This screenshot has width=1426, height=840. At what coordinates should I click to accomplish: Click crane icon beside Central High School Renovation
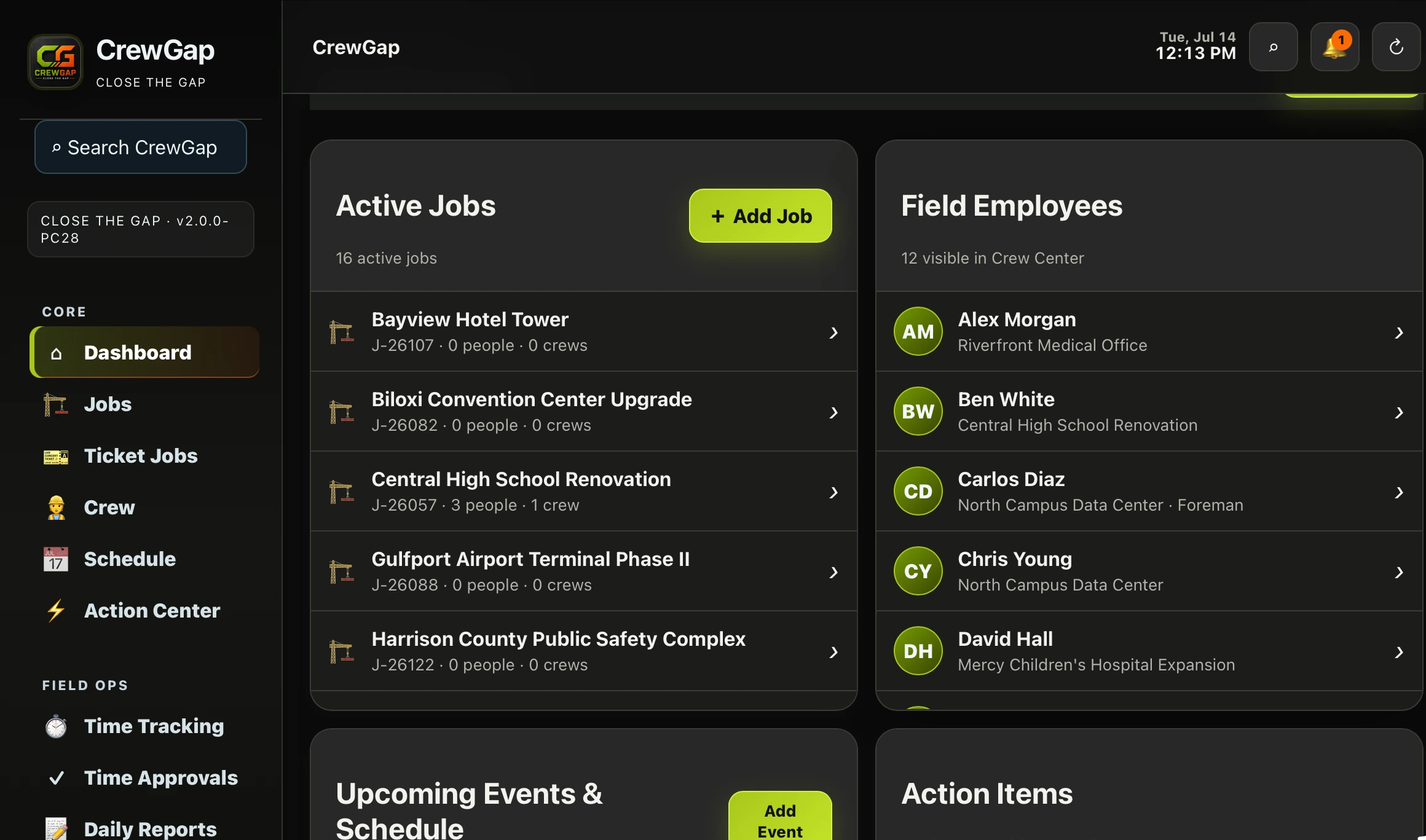[341, 492]
